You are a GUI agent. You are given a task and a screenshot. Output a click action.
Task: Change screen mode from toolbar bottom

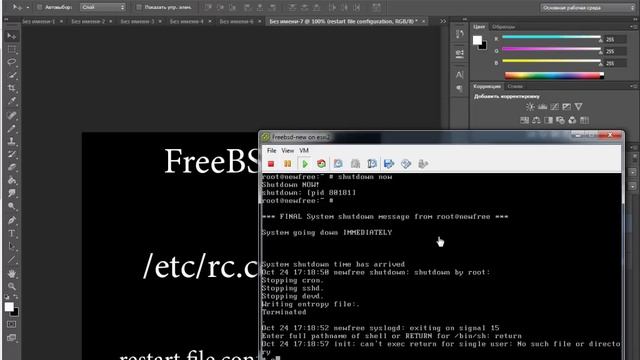pyautogui.click(x=11, y=338)
